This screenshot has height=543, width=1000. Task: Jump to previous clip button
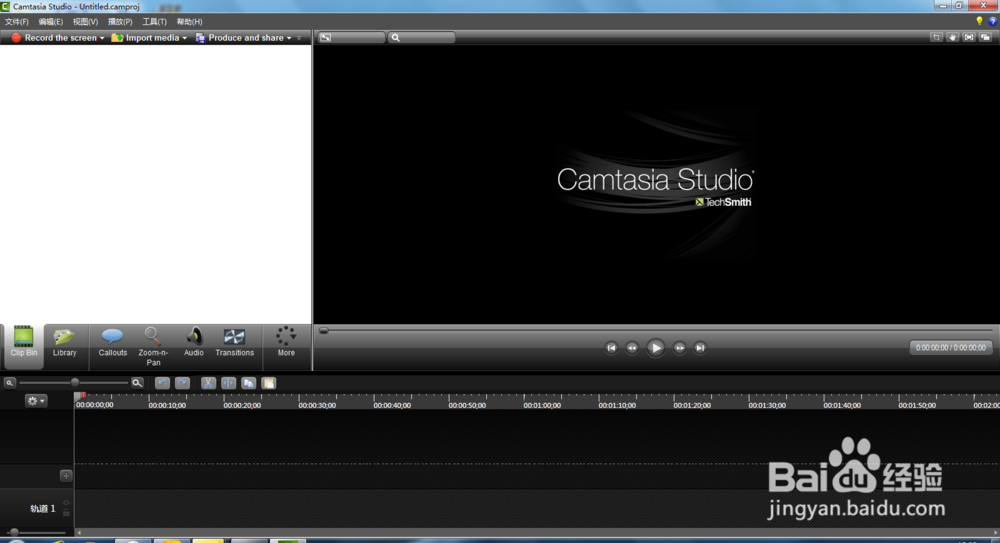coord(611,348)
